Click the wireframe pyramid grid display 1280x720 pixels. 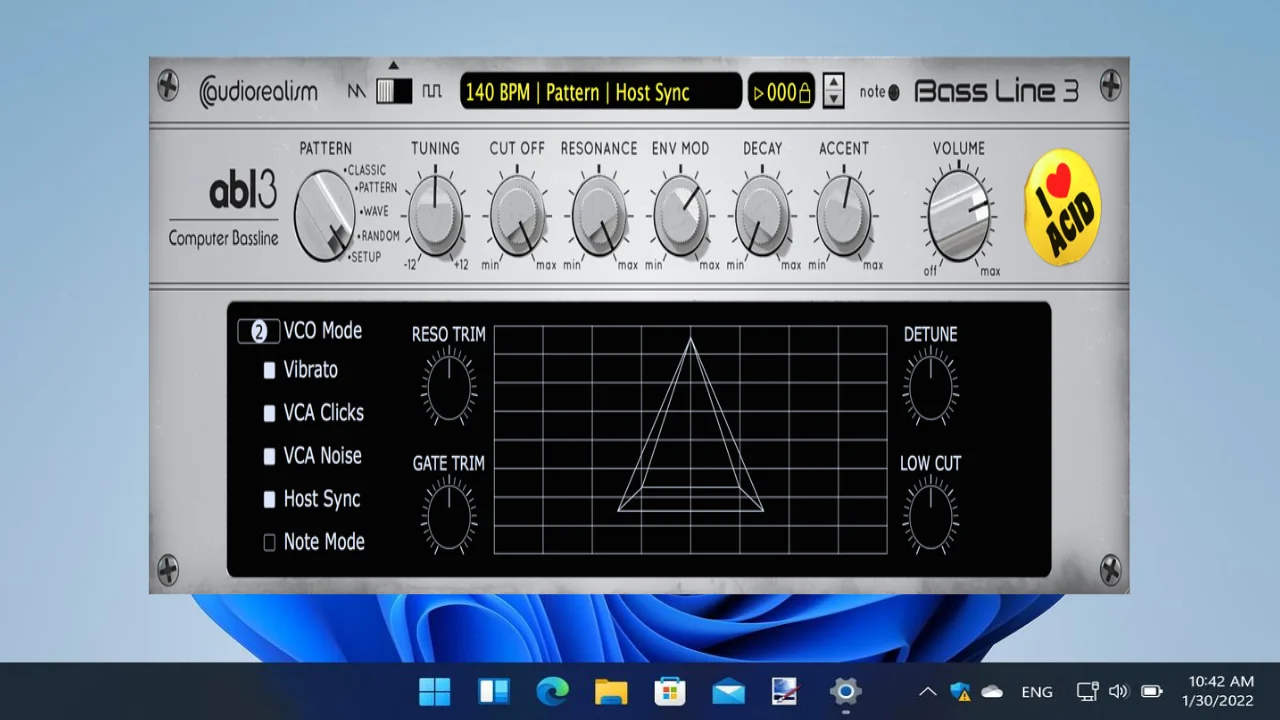(x=690, y=439)
